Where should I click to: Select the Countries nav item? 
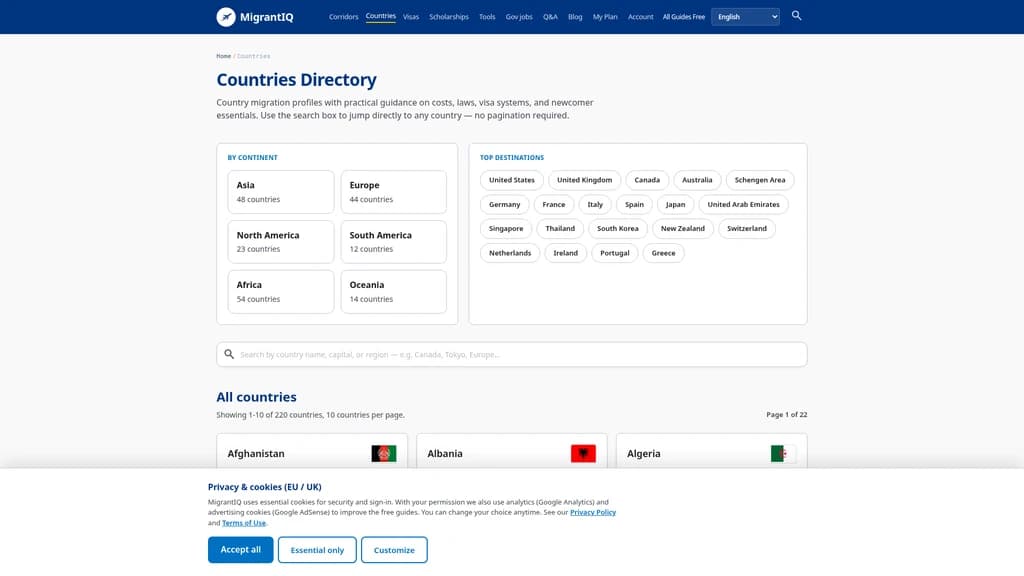(381, 16)
